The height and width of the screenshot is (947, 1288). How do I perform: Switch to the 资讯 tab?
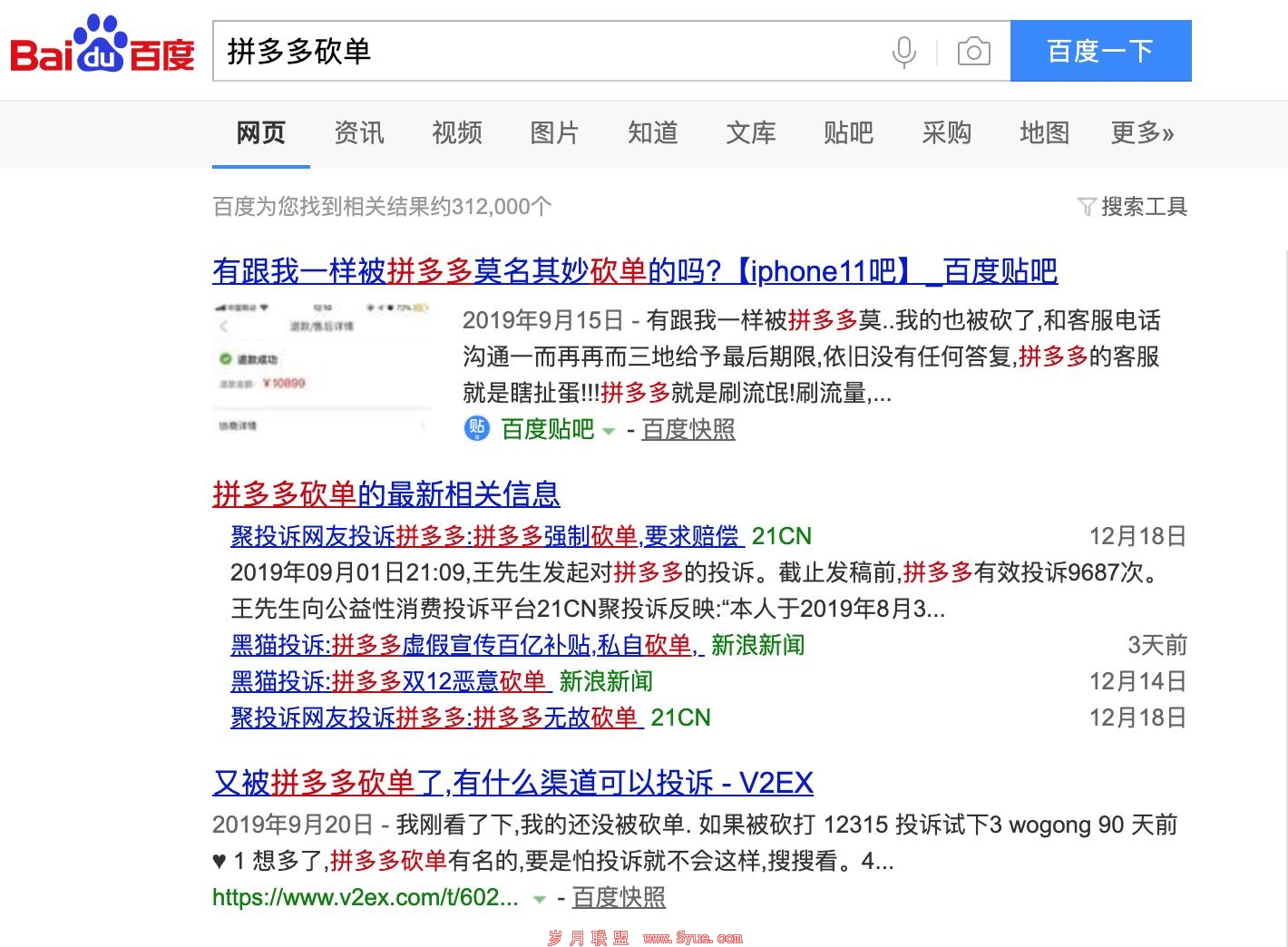pyautogui.click(x=359, y=133)
